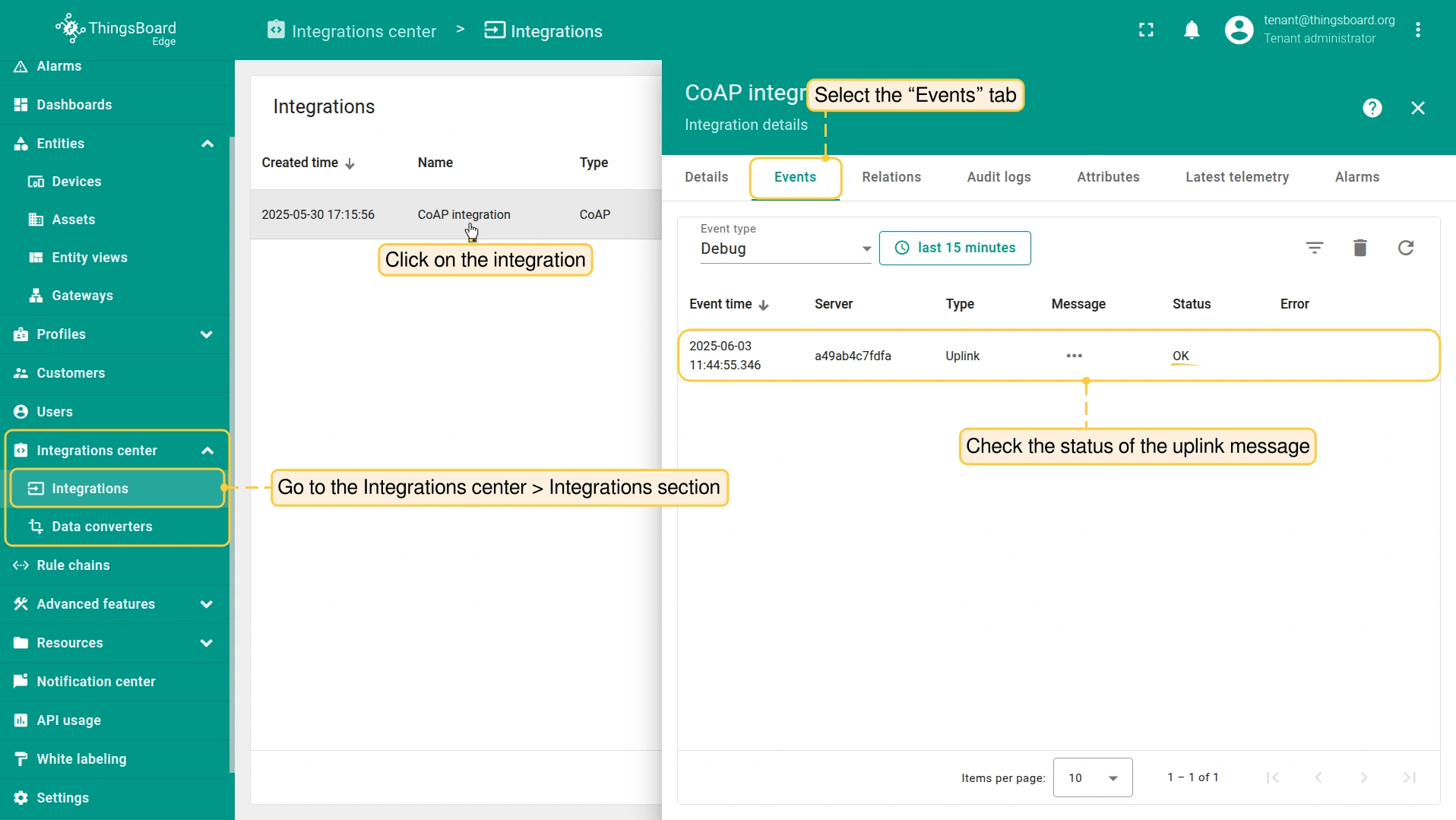
Task: Clear events with the trash icon
Action: [x=1359, y=248]
